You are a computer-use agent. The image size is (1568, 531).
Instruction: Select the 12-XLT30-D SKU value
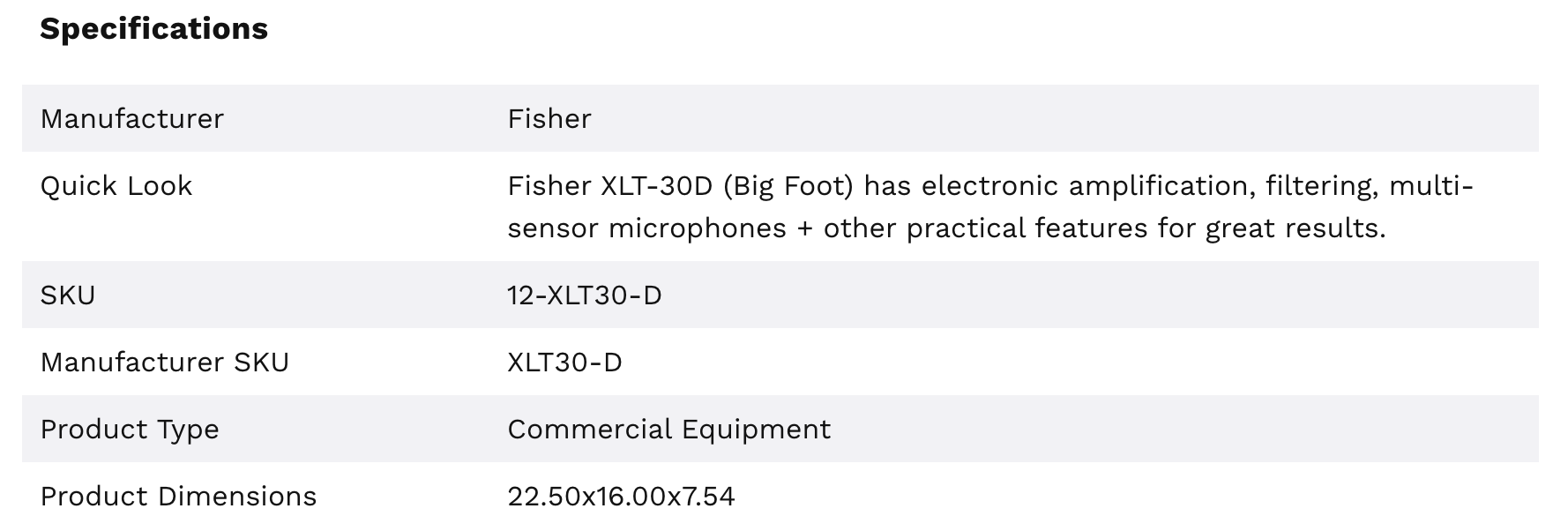point(584,295)
